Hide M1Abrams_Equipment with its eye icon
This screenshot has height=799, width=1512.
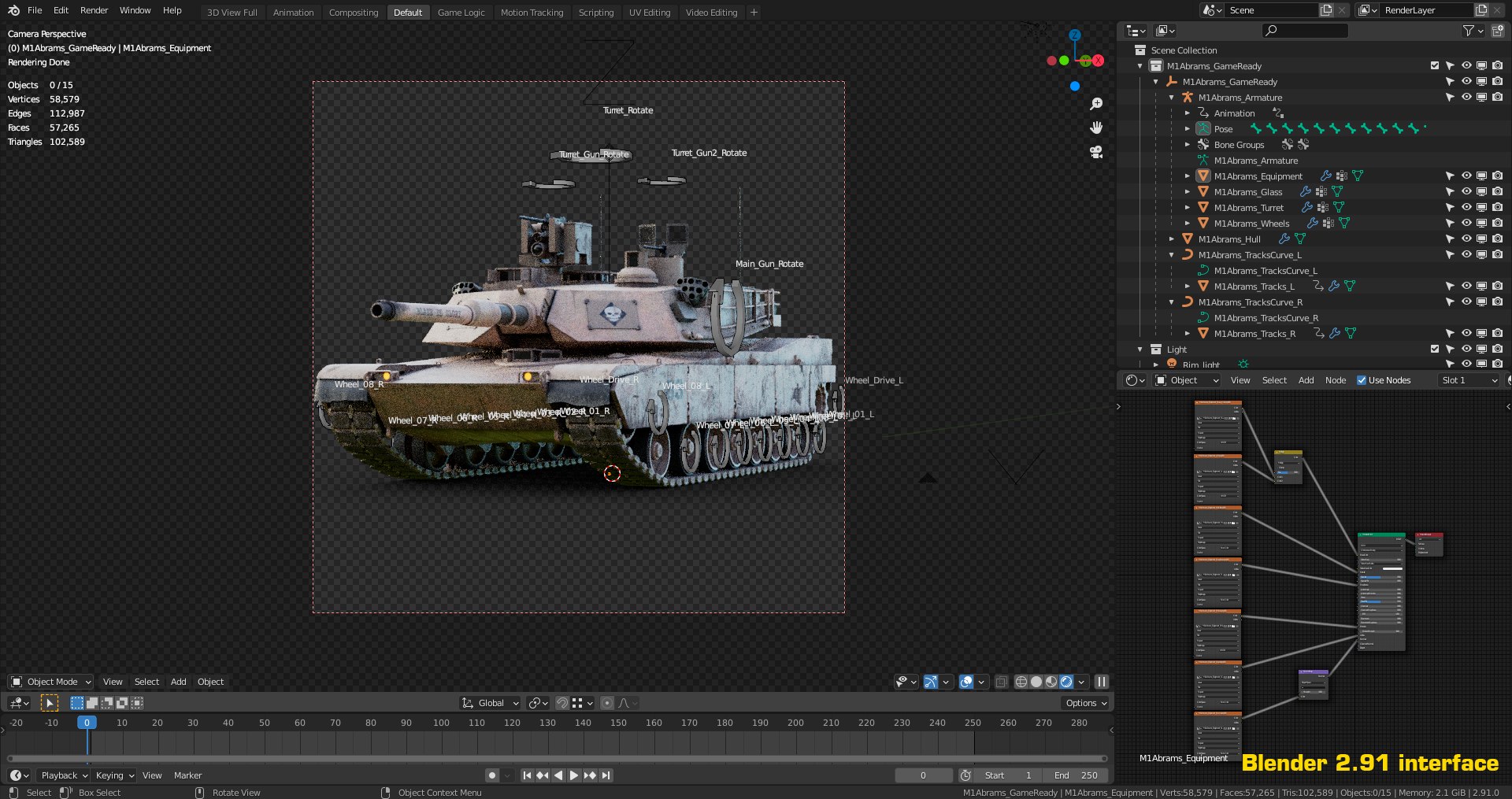pos(1466,176)
